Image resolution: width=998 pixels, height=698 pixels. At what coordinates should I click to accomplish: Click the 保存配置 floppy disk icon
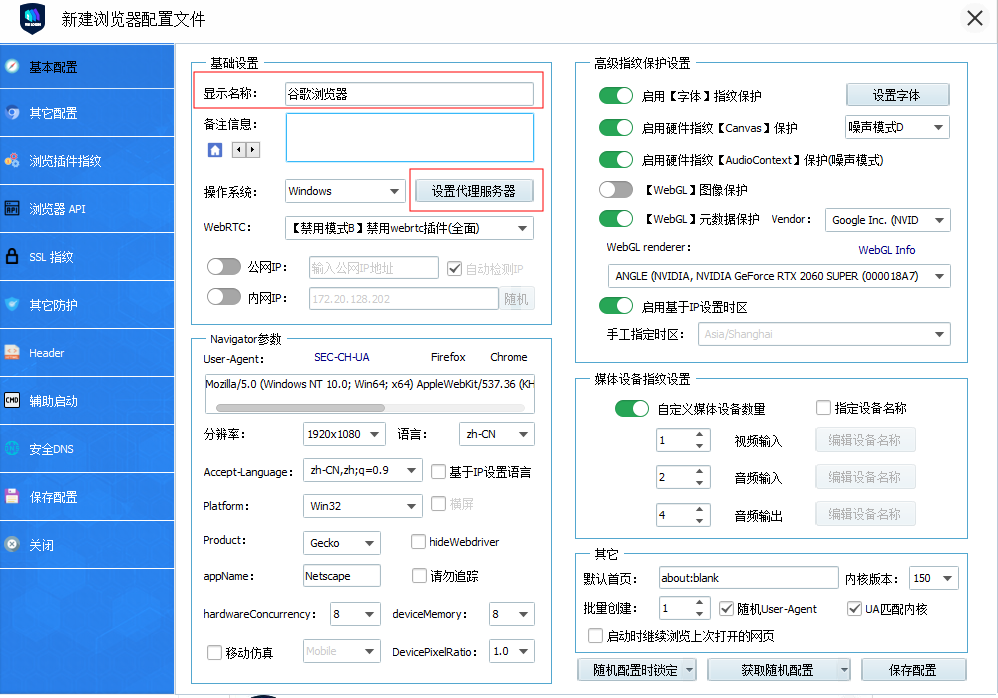(12, 496)
